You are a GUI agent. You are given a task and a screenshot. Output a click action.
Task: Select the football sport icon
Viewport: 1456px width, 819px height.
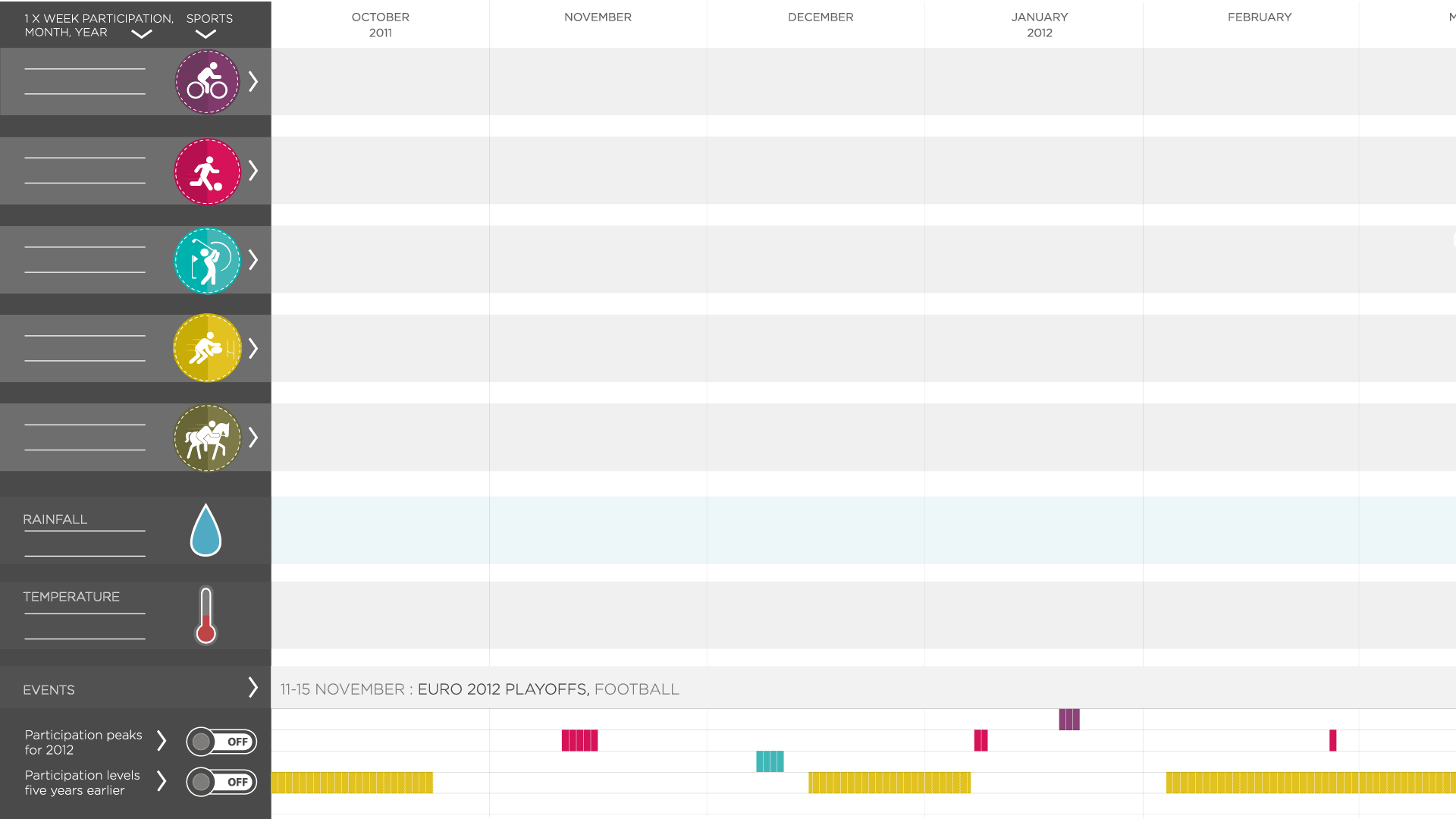pyautogui.click(x=207, y=171)
